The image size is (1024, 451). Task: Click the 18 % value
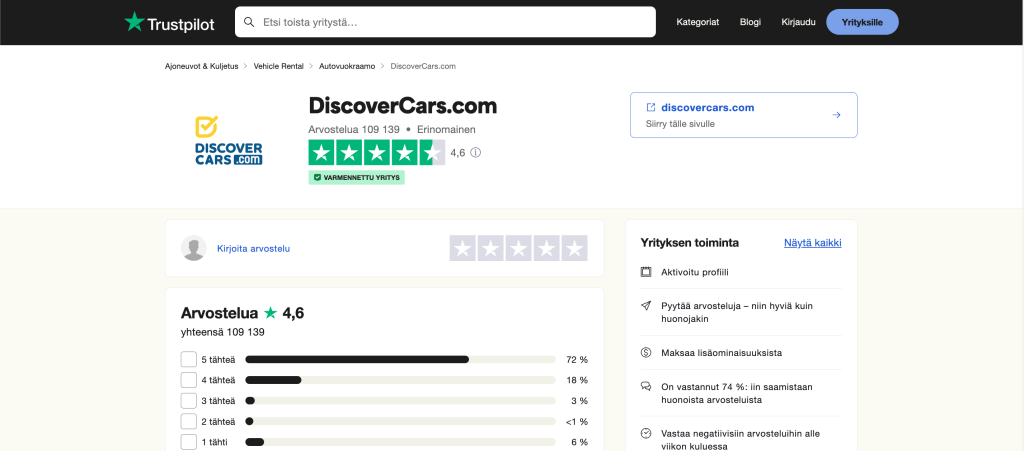pos(579,380)
